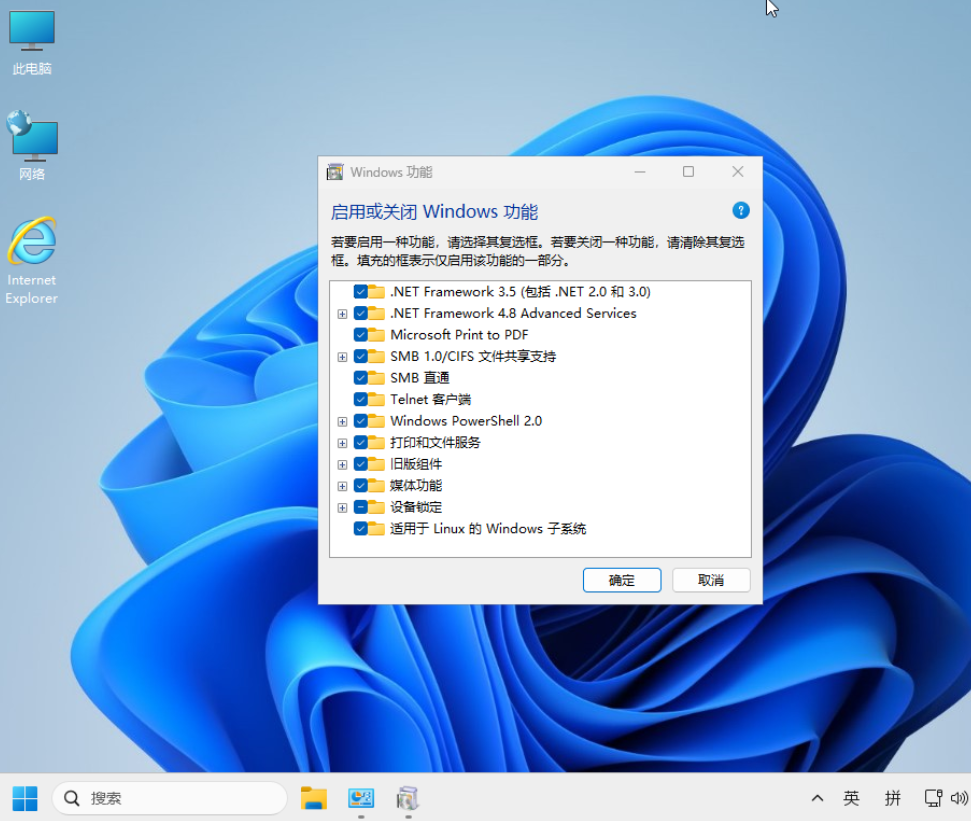
Task: Toggle the 设备锁定 partial checkbox
Action: (x=360, y=507)
